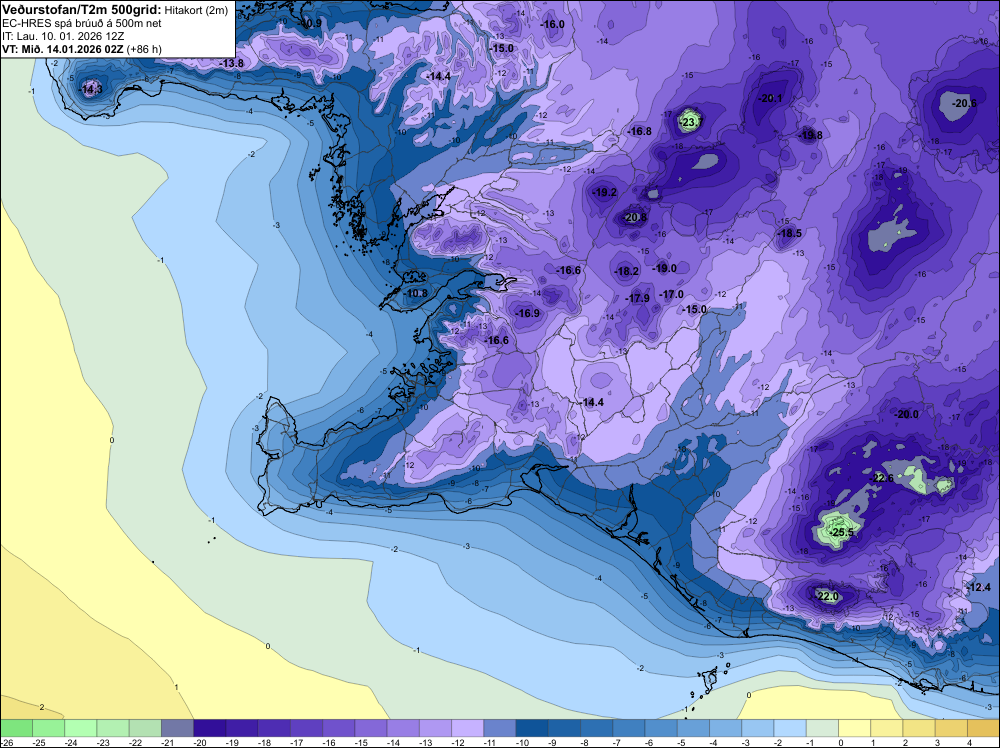Click the -10.8 temperature label
This screenshot has height=748, width=1000.
tap(416, 293)
